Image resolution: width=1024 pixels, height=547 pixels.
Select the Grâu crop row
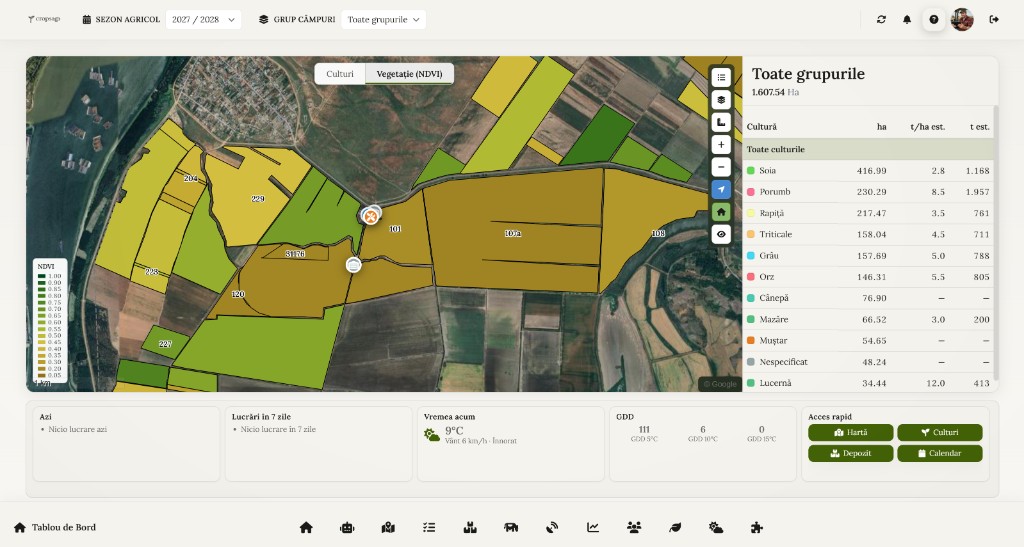pyautogui.click(x=868, y=255)
